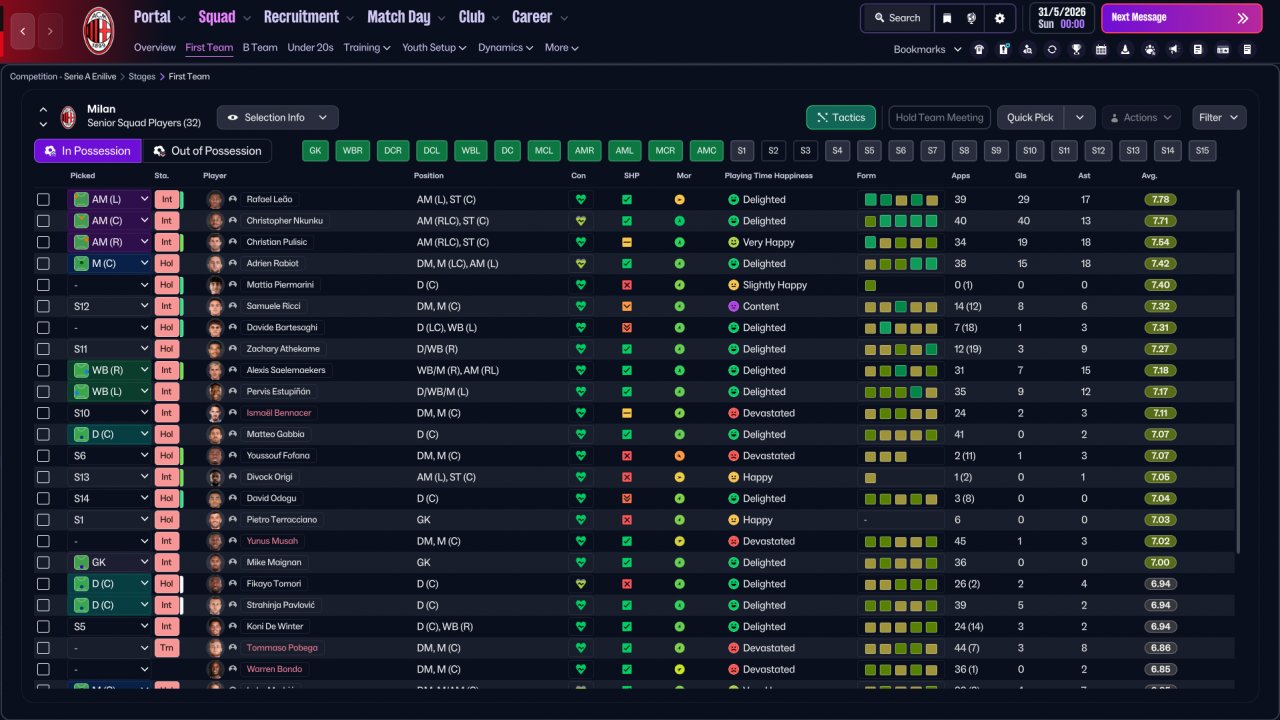Click the Search field
The height and width of the screenshot is (720, 1280).
tap(897, 18)
